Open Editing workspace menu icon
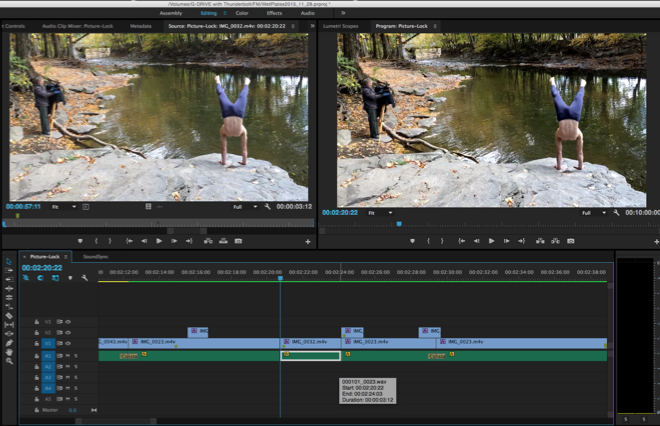 coord(225,13)
